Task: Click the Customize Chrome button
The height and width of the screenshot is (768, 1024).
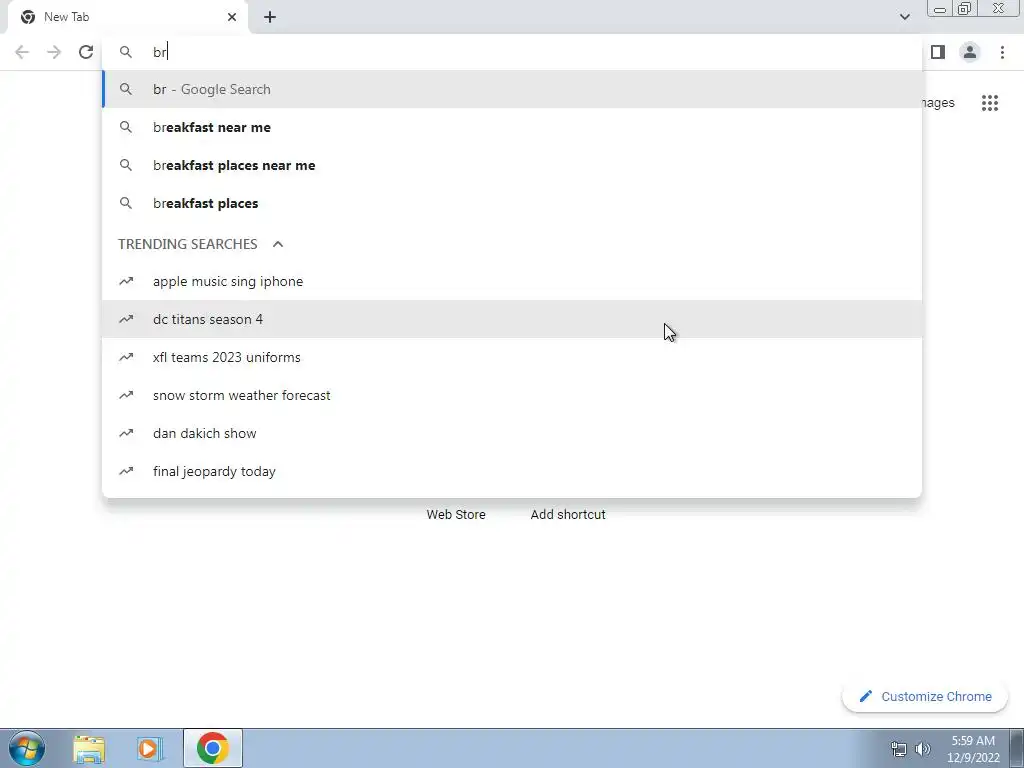Action: coord(925,697)
